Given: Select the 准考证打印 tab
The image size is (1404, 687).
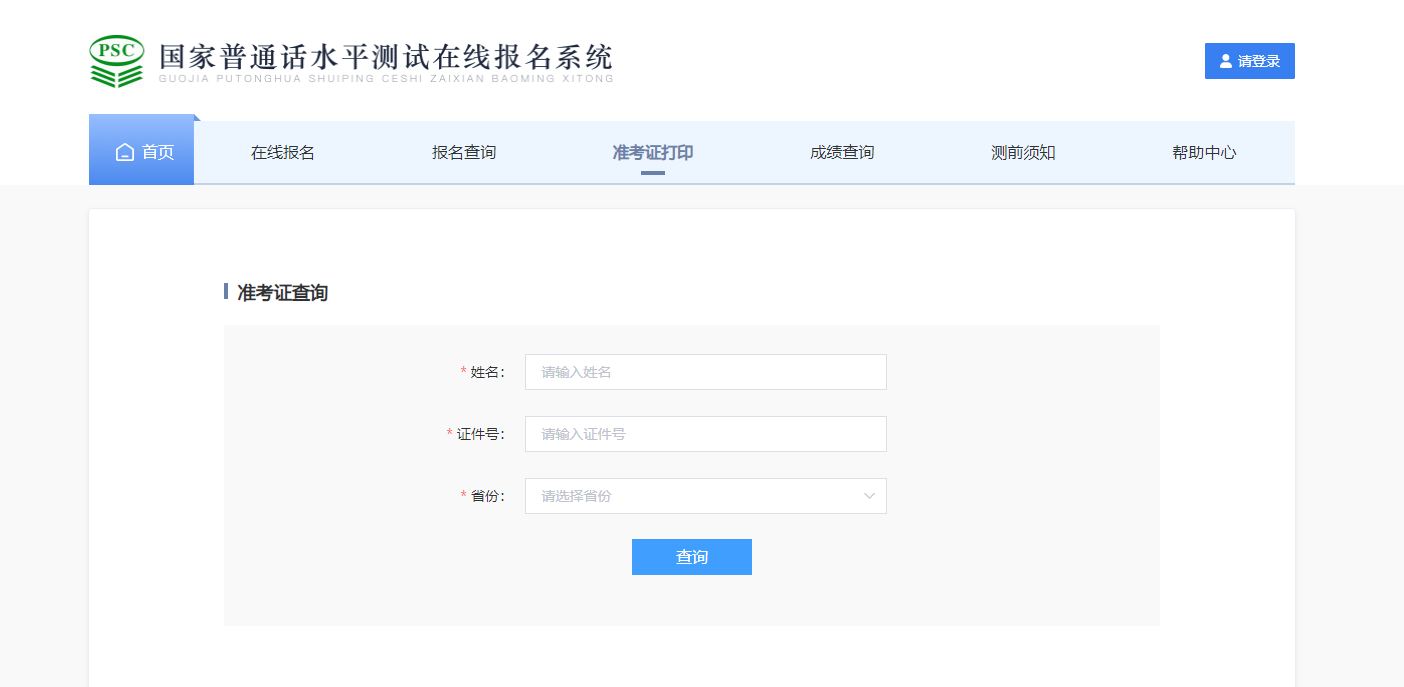Looking at the screenshot, I should coord(653,153).
